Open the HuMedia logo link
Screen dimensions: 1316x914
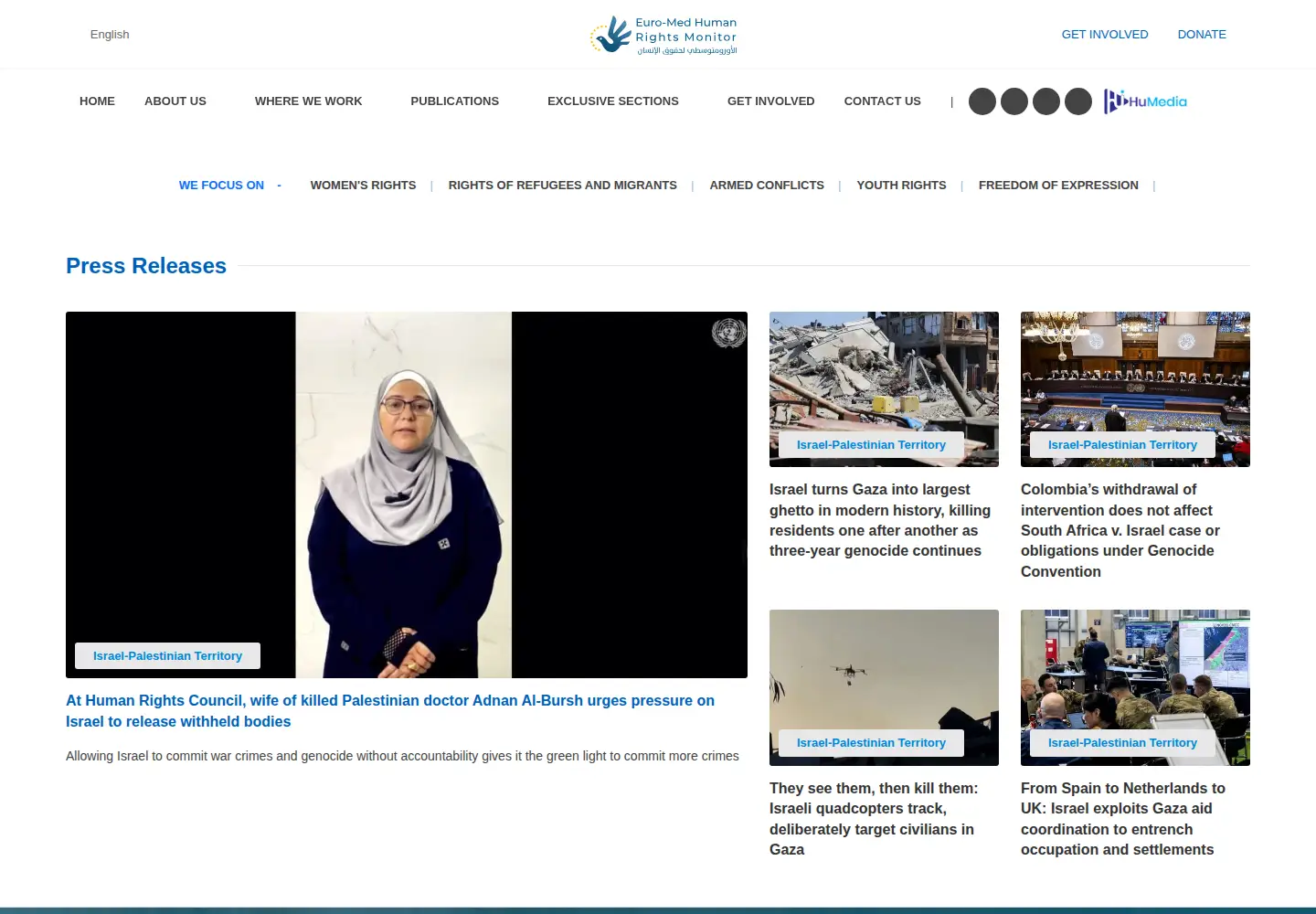point(1145,101)
